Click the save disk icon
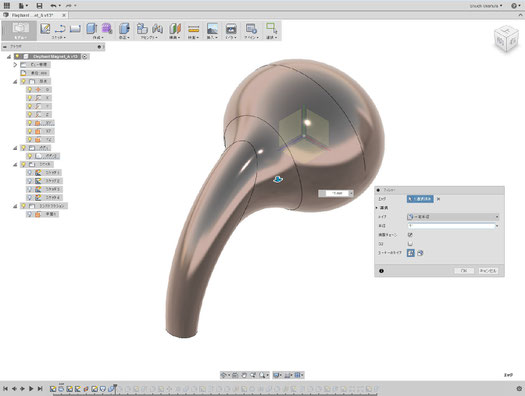This screenshot has width=525, height=396. 39,6
